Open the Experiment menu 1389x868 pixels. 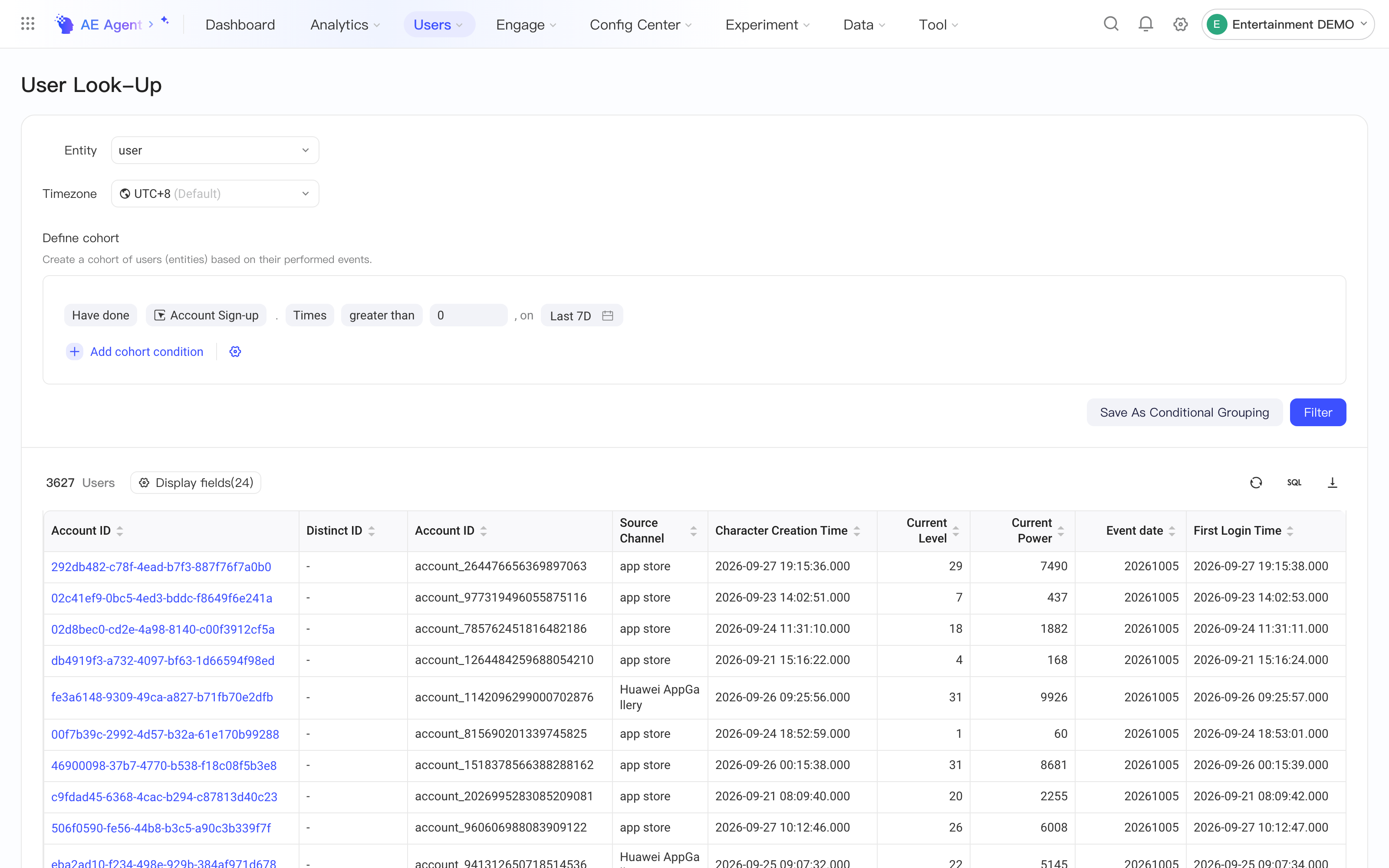click(x=767, y=25)
